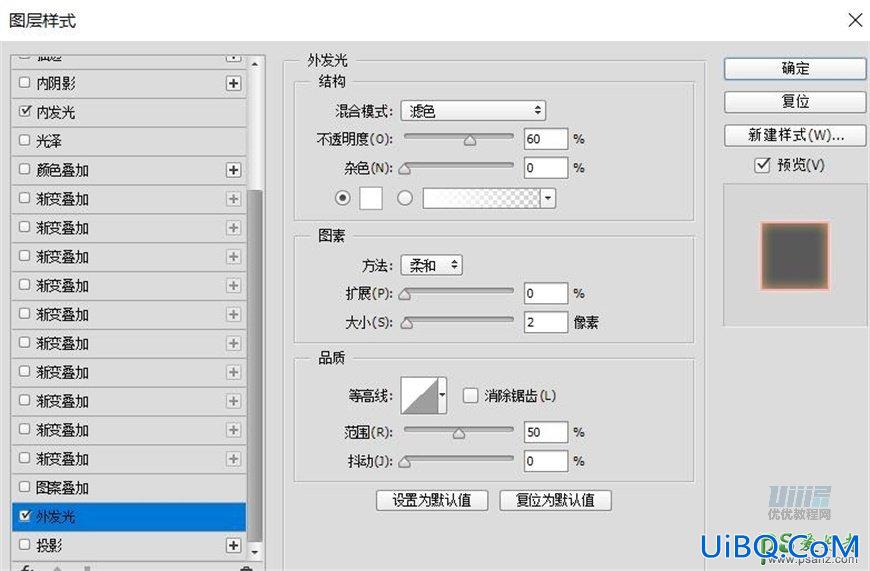Select the gradient glow radio button

coord(405,198)
